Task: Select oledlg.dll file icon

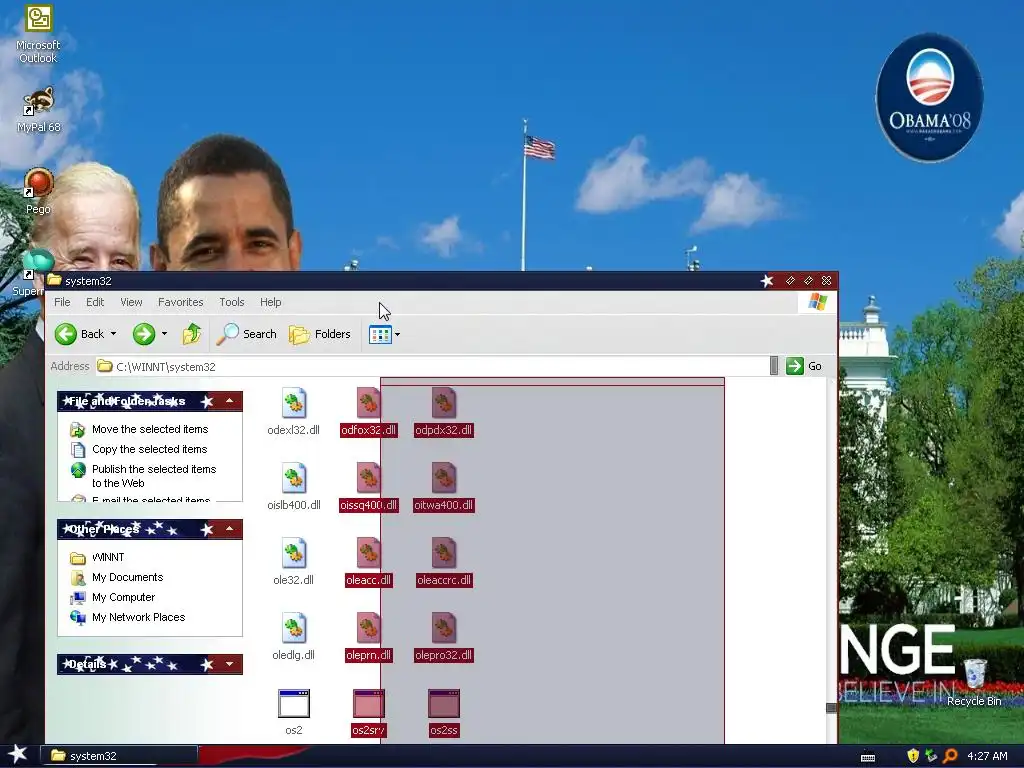Action: click(294, 628)
